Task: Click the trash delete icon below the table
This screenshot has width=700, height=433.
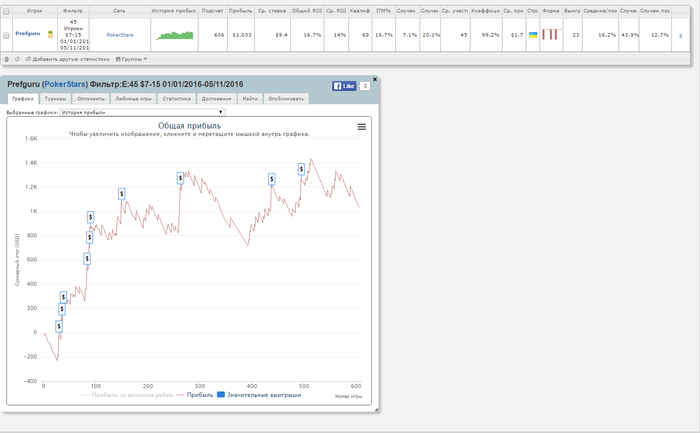Action: click(7, 59)
